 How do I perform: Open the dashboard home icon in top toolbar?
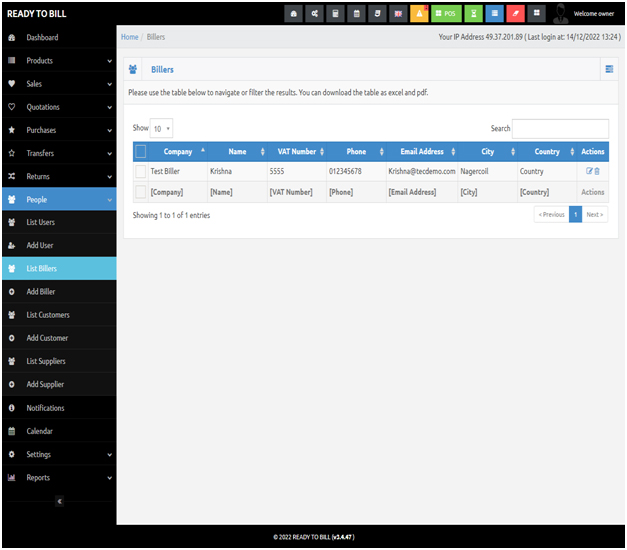pyautogui.click(x=294, y=14)
